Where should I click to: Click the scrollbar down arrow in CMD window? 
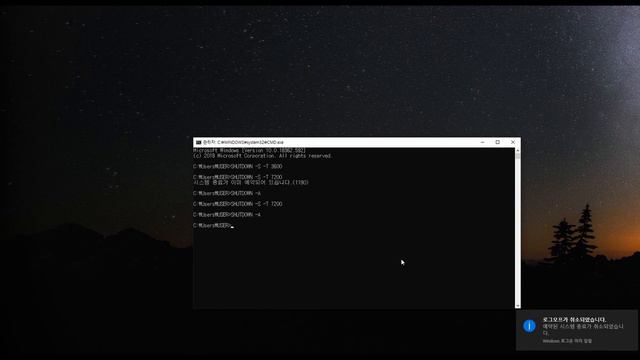(x=518, y=306)
